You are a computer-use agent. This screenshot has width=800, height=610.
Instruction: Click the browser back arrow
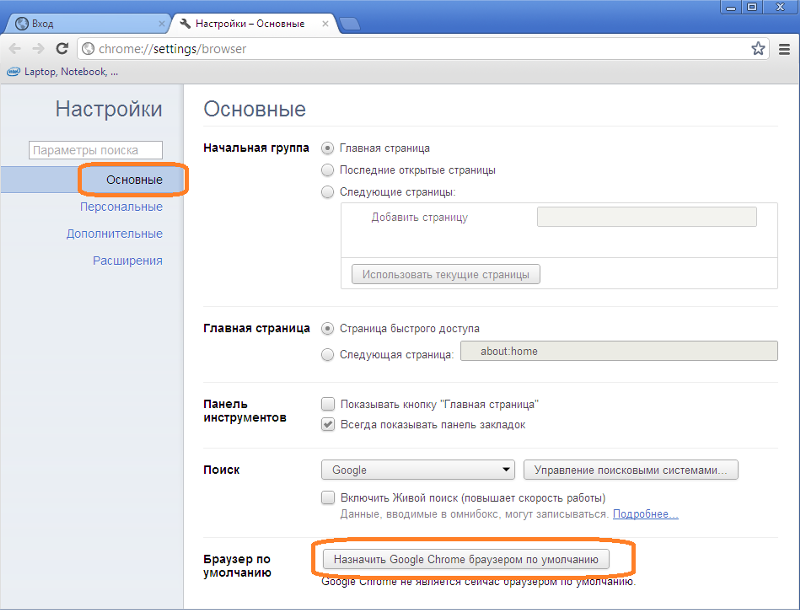click(15, 48)
